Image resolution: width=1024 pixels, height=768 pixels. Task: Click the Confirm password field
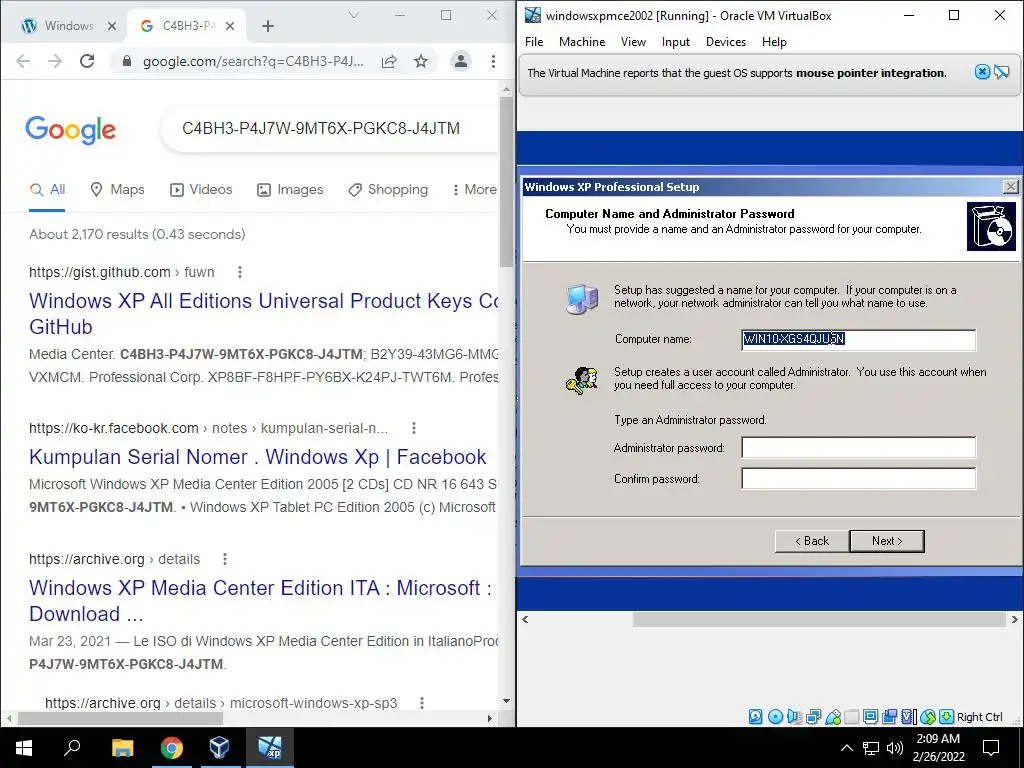[x=858, y=478]
